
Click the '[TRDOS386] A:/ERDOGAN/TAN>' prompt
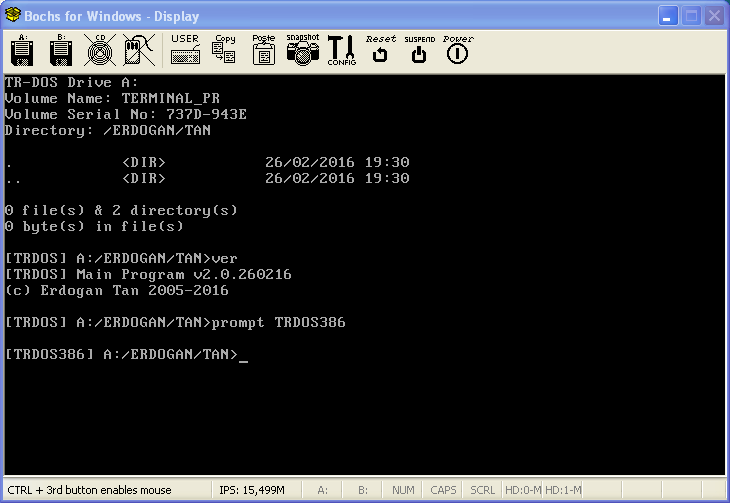point(121,354)
